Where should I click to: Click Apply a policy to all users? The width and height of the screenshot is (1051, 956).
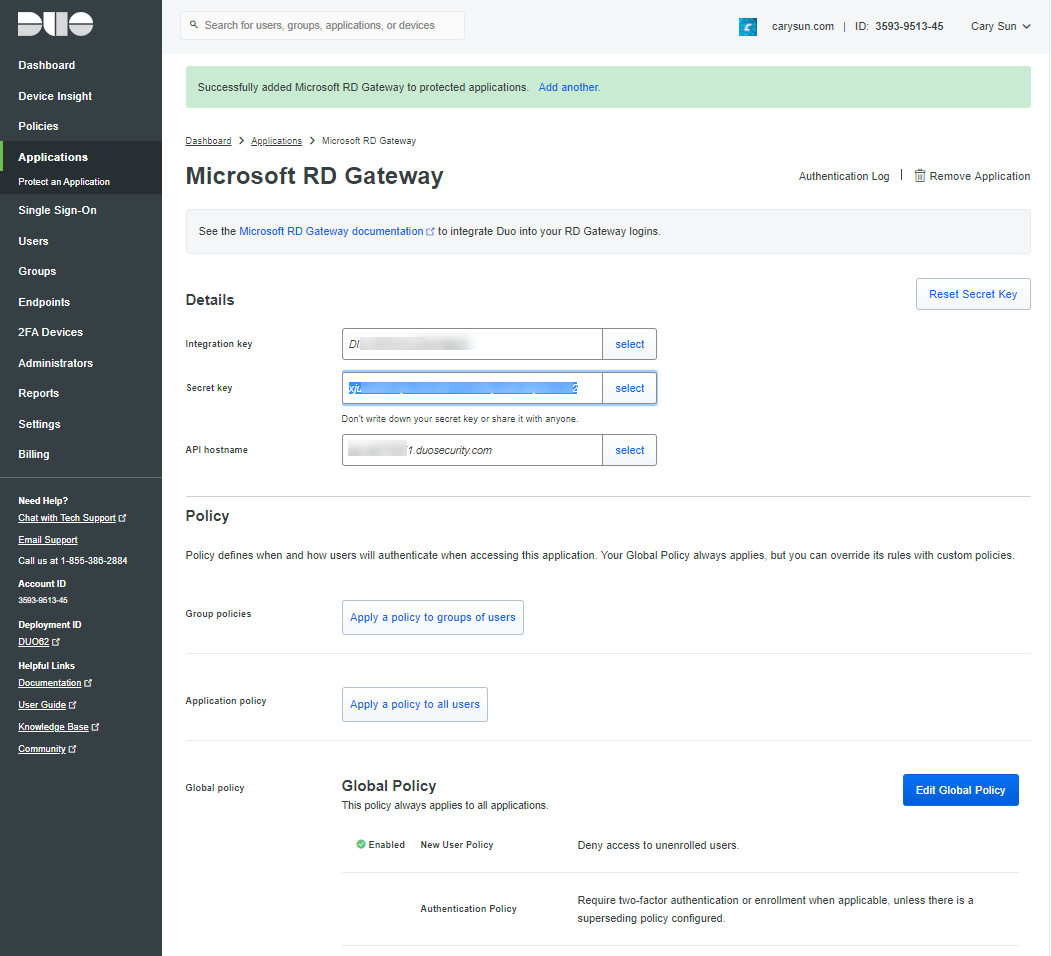point(415,705)
